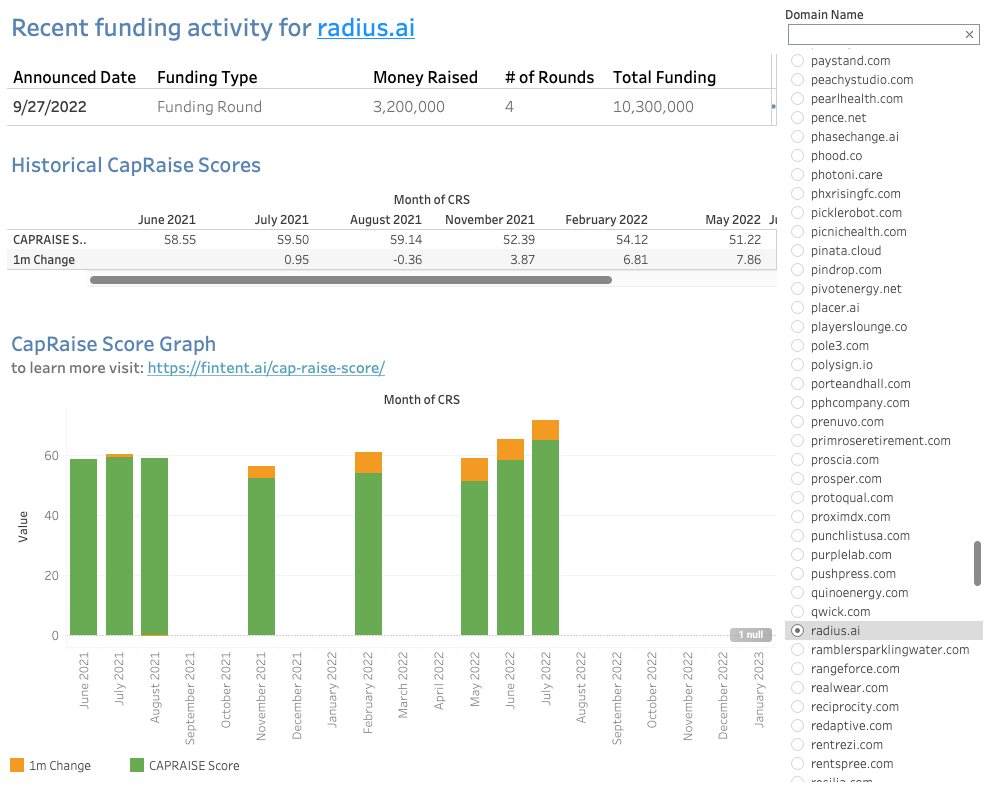994x791 pixels.
Task: Click the tallest July 2022 bar
Action: 545,520
